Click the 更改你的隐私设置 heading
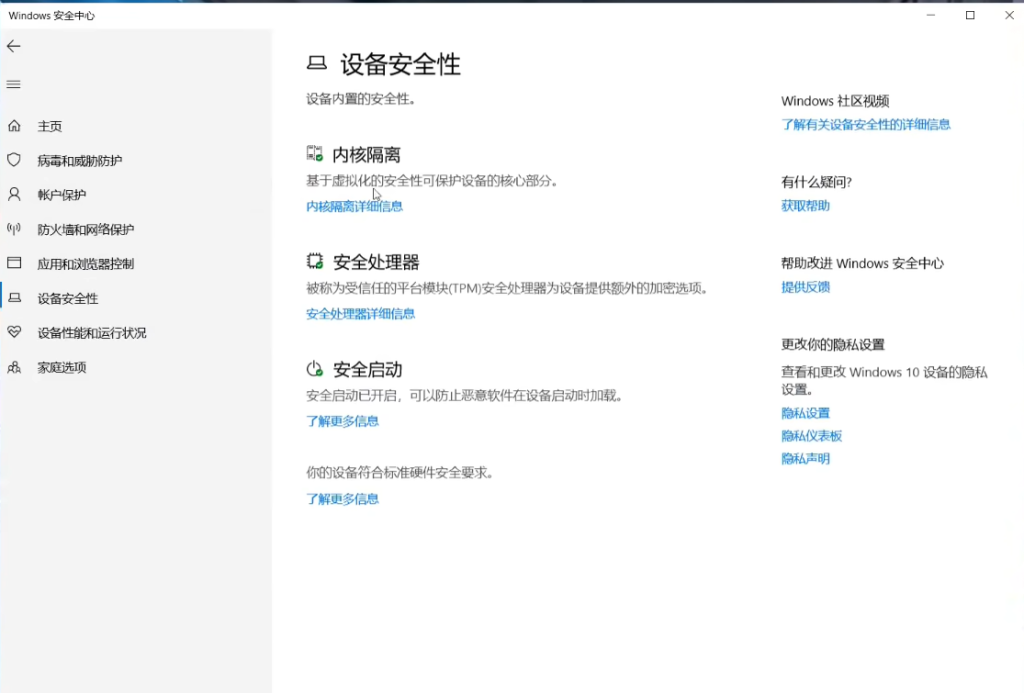 coord(833,344)
